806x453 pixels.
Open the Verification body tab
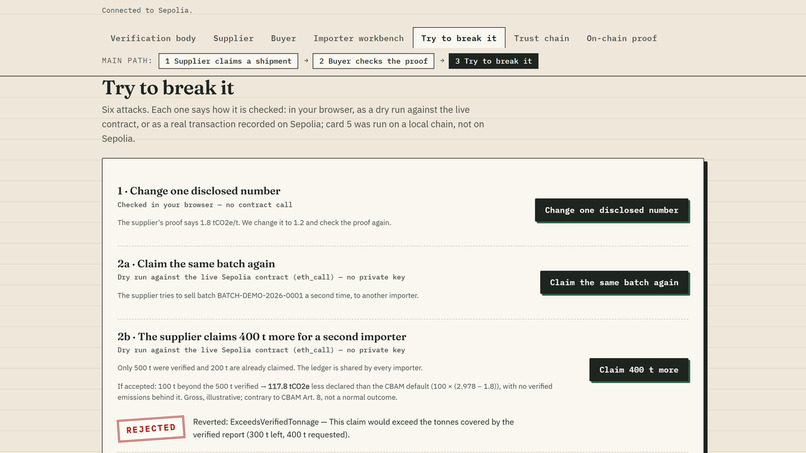point(153,38)
